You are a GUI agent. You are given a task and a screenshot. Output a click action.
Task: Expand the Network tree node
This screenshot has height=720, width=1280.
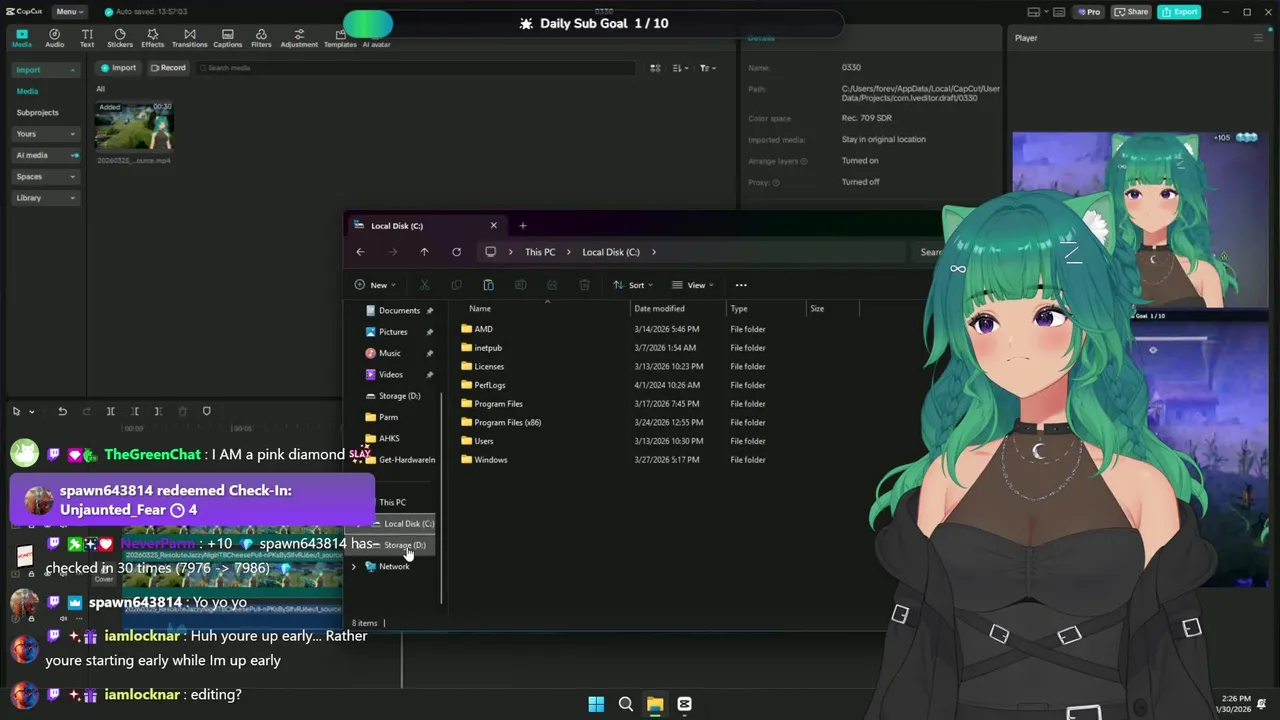tap(353, 567)
